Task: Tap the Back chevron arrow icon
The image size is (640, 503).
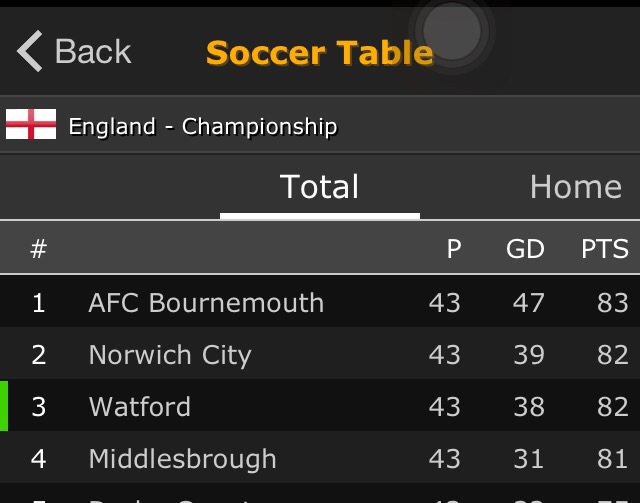Action: [30, 51]
